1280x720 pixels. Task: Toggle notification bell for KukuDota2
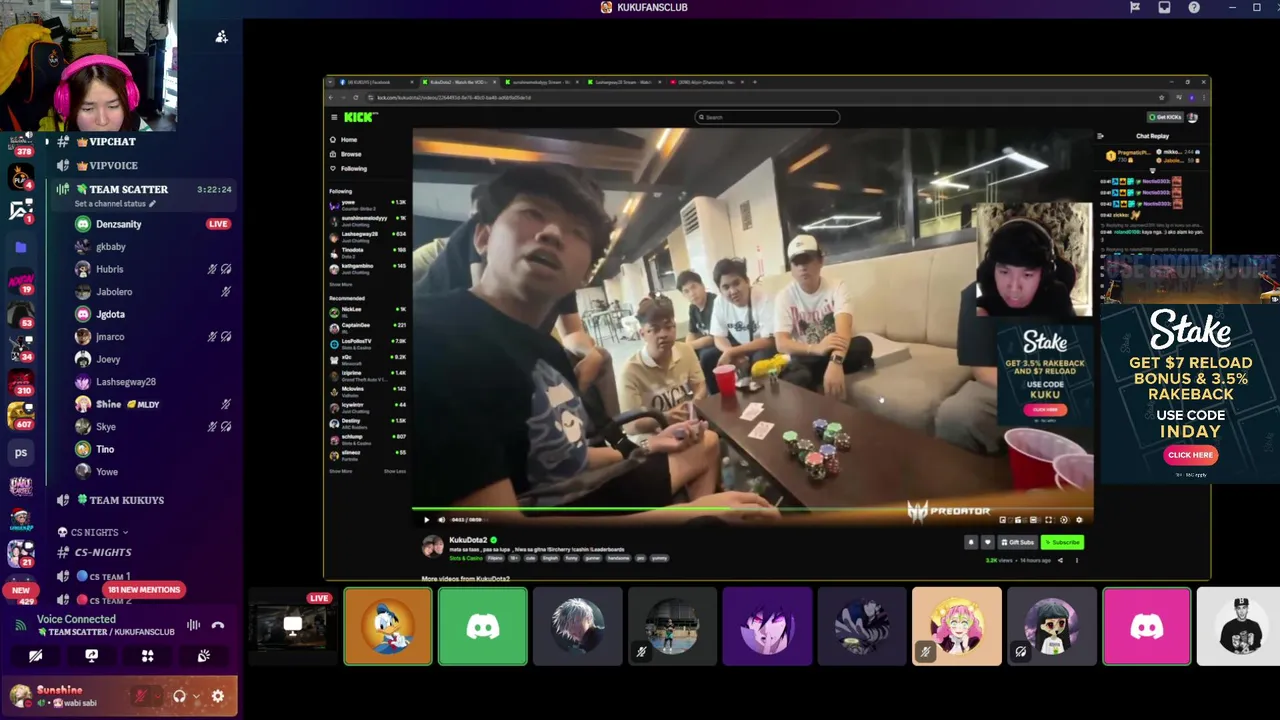coord(970,542)
